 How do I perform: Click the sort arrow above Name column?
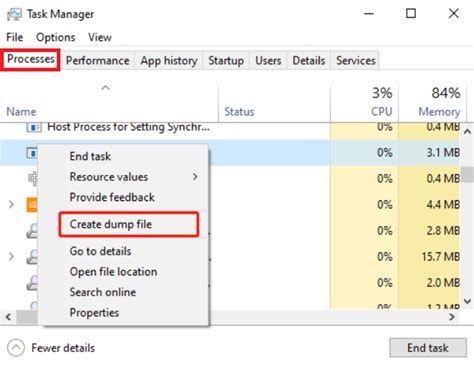point(105,88)
